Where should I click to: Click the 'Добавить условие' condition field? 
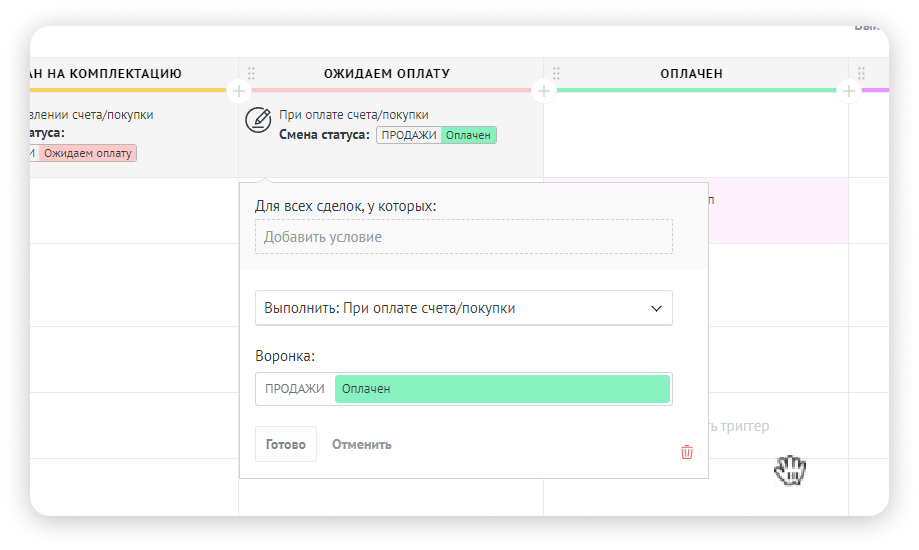(x=463, y=237)
